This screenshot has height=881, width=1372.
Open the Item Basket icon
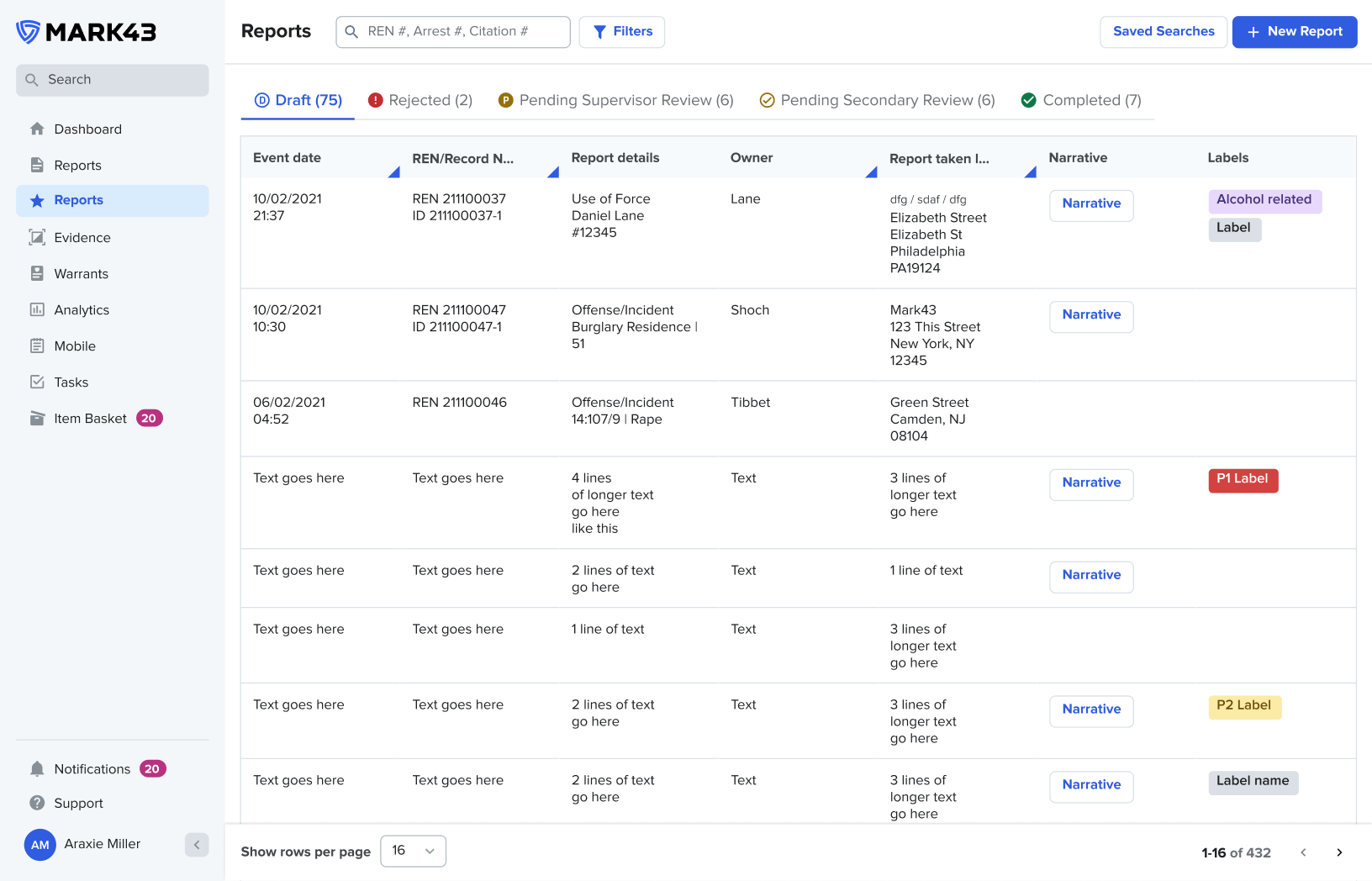pos(37,418)
